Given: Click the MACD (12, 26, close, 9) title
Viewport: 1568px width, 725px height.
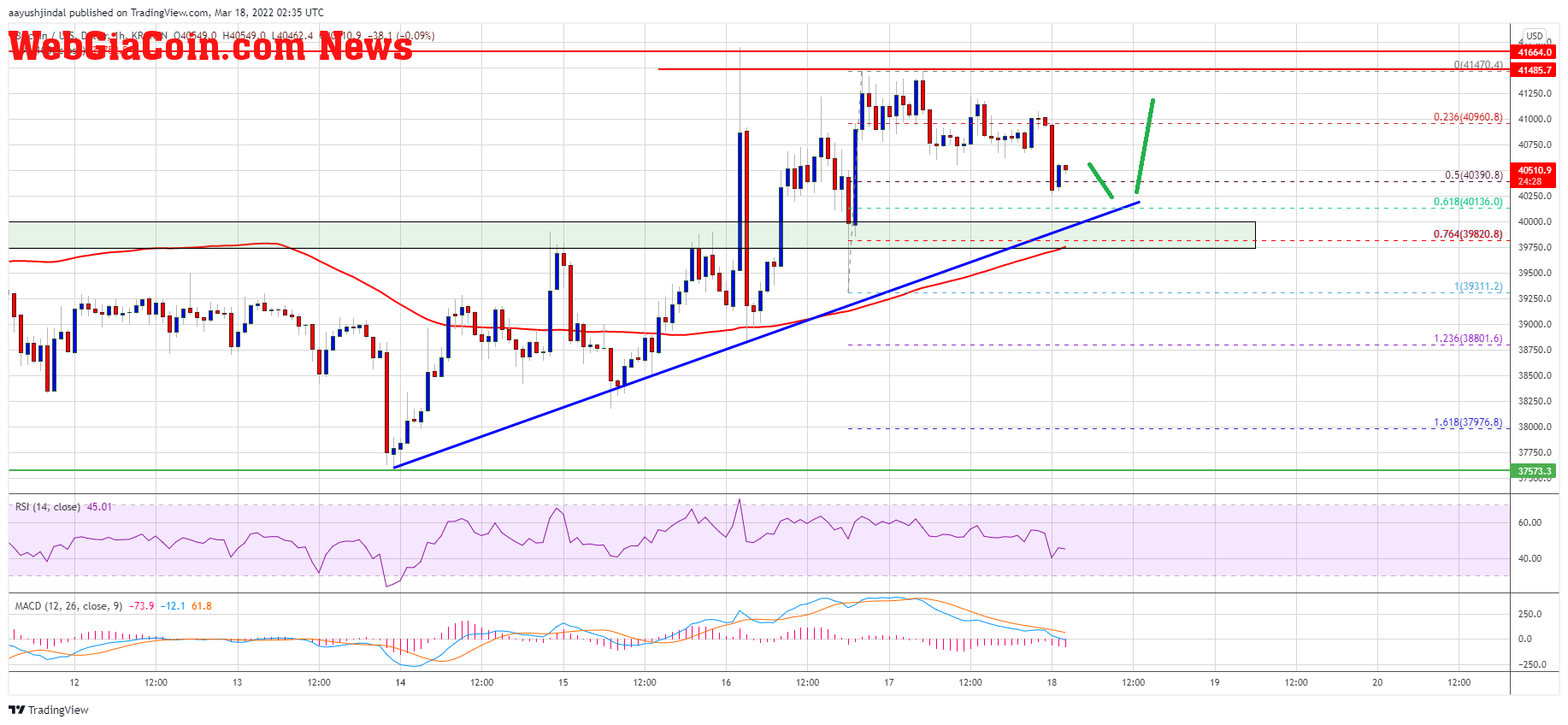Looking at the screenshot, I should pos(68,606).
